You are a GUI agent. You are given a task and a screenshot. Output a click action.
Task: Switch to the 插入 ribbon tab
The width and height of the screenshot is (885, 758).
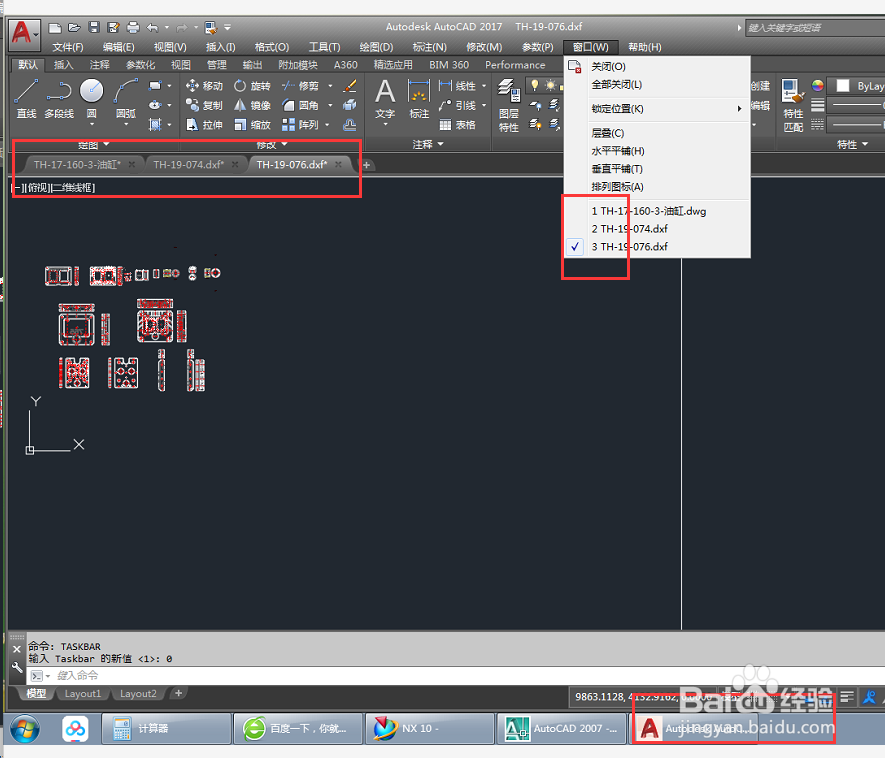(x=63, y=65)
